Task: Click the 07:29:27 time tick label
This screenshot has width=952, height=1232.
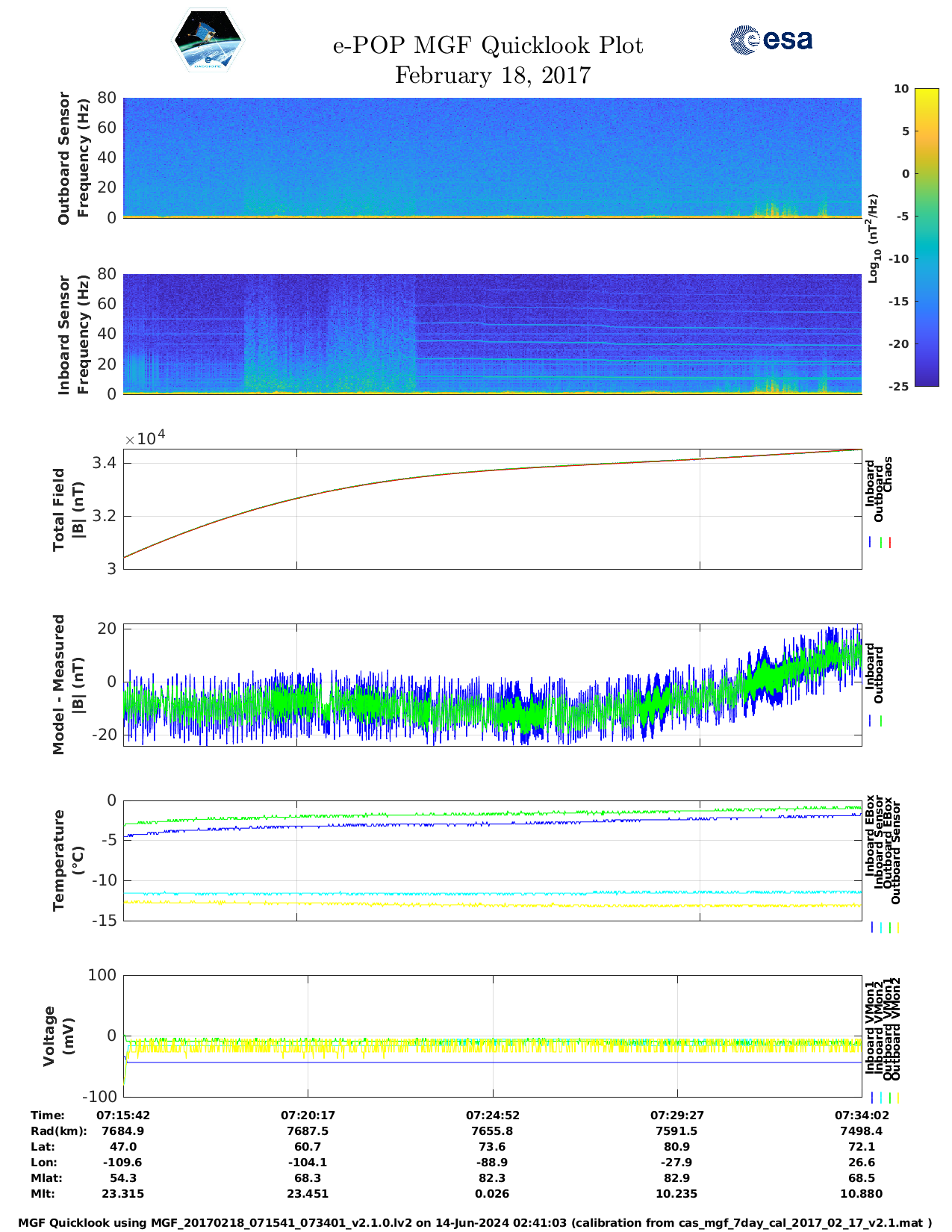Action: (676, 1115)
